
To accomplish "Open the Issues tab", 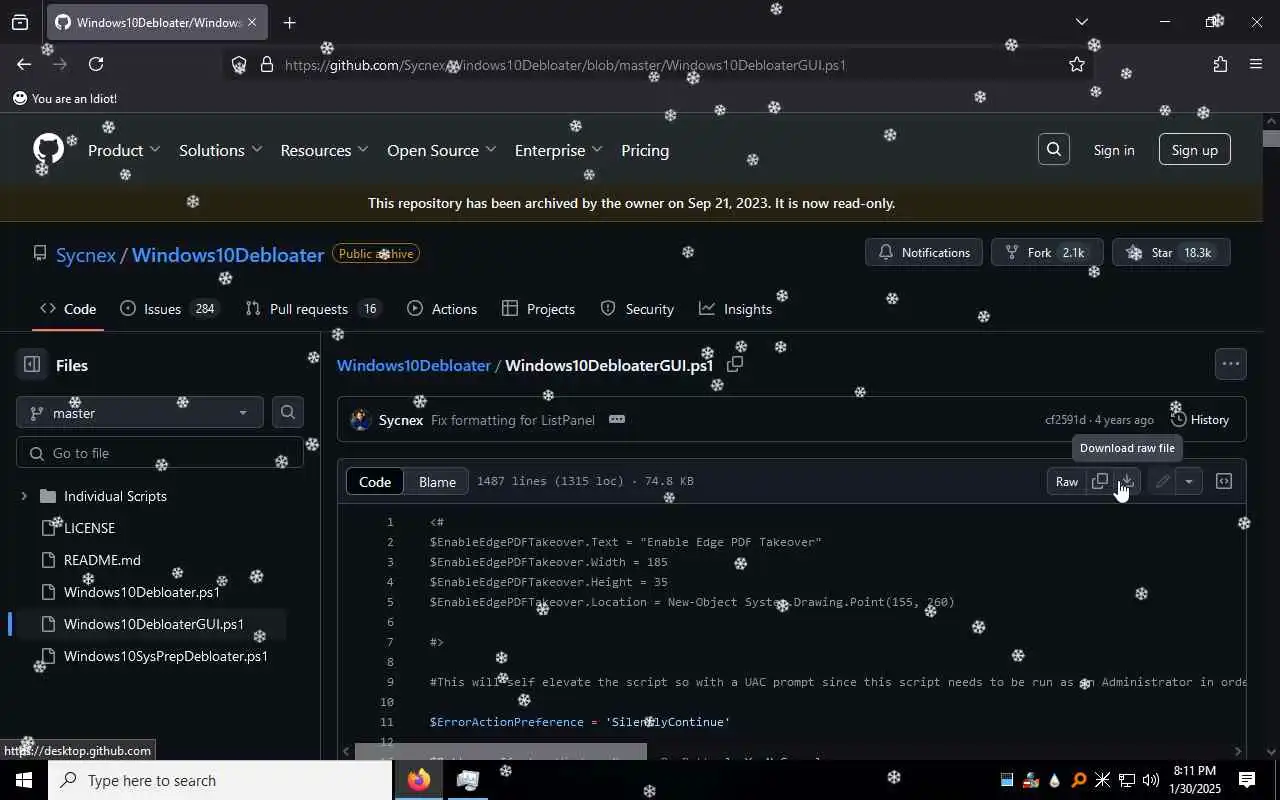I will 168,309.
